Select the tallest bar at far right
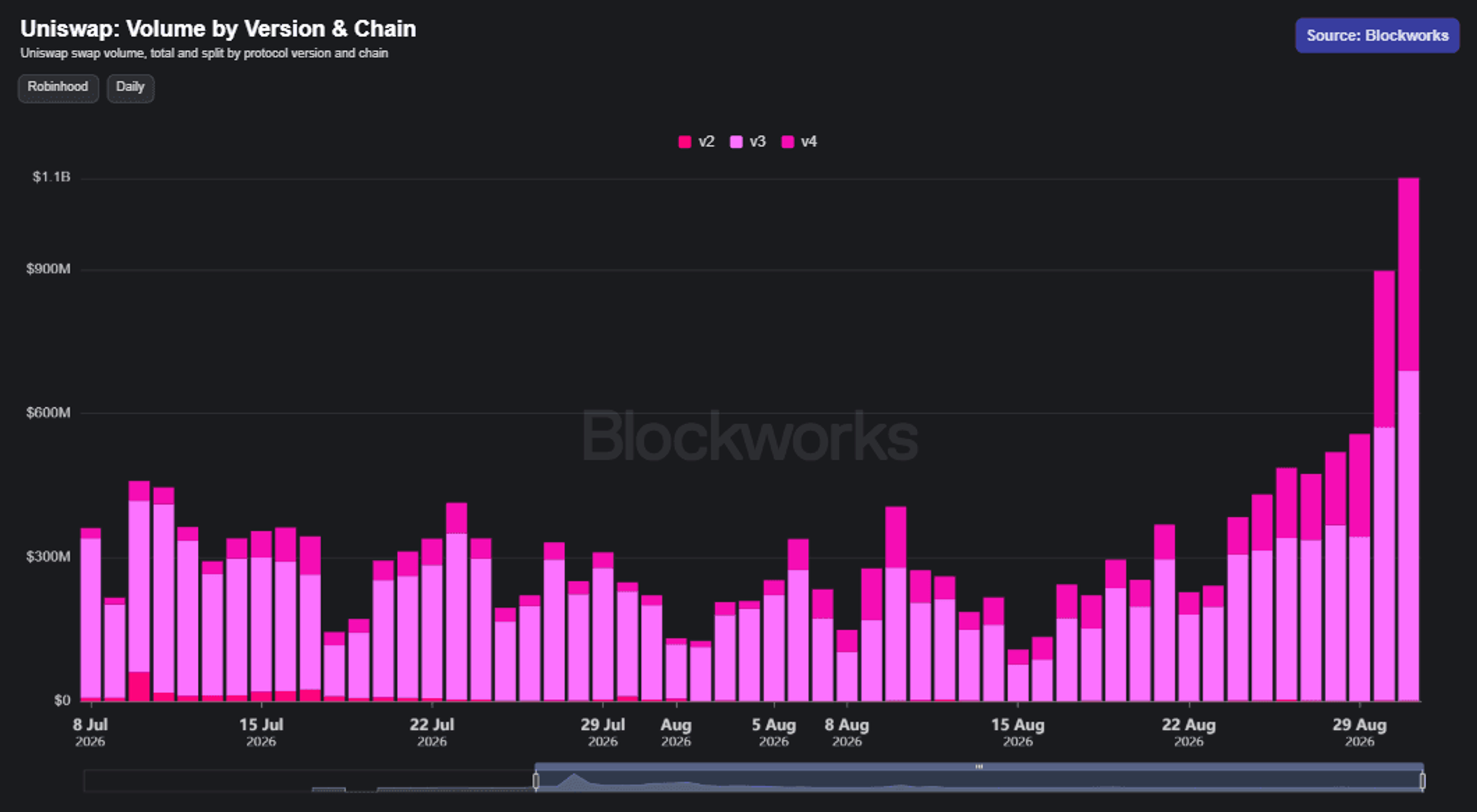The width and height of the screenshot is (1477, 812). pos(1408,439)
